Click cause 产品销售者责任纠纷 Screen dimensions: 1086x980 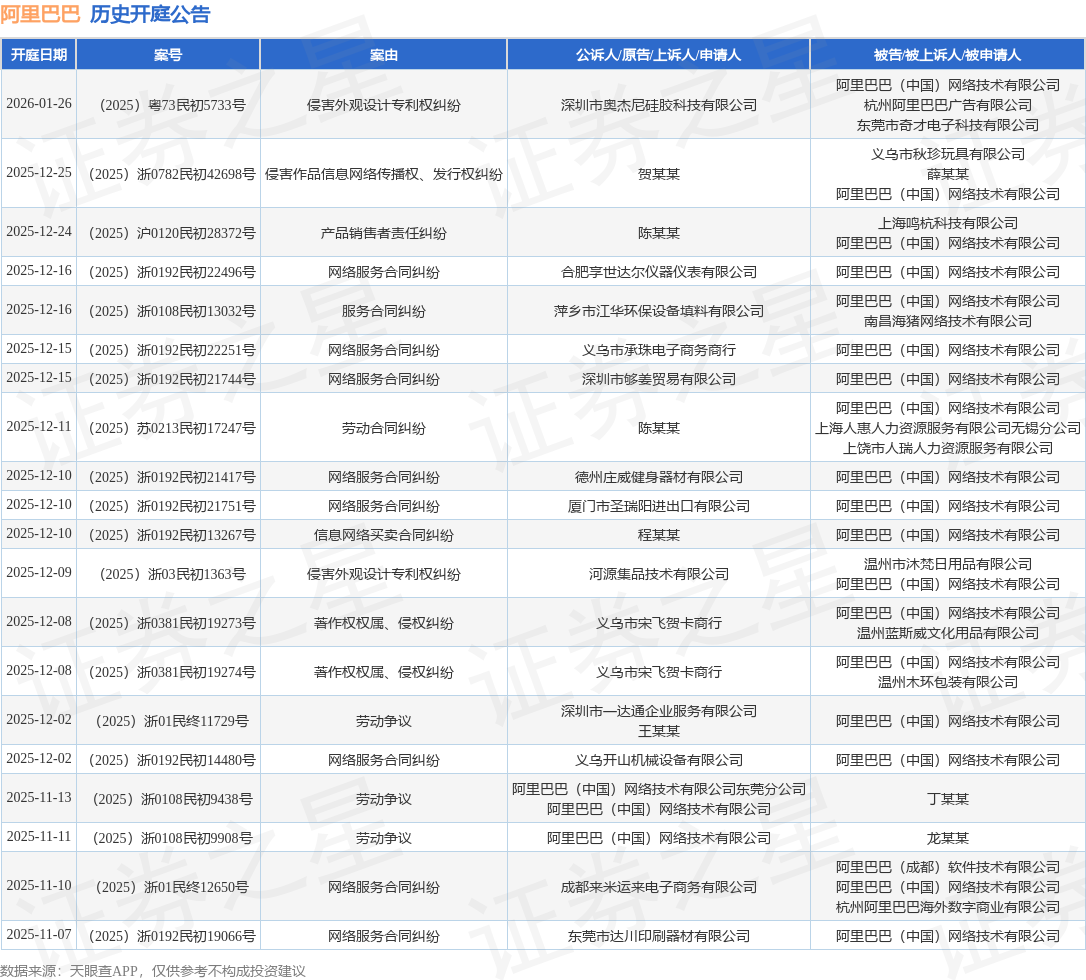point(383,233)
